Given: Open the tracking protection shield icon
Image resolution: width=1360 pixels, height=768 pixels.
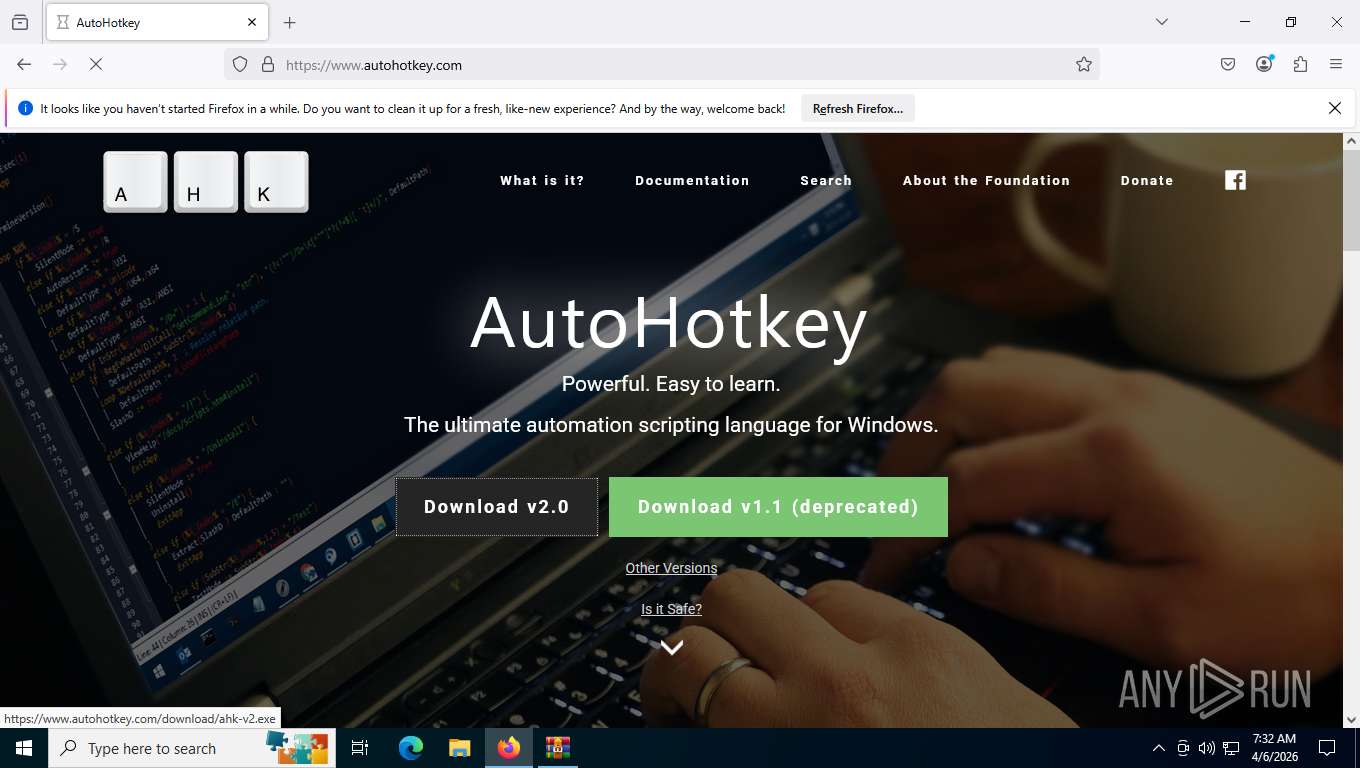Looking at the screenshot, I should [x=240, y=64].
